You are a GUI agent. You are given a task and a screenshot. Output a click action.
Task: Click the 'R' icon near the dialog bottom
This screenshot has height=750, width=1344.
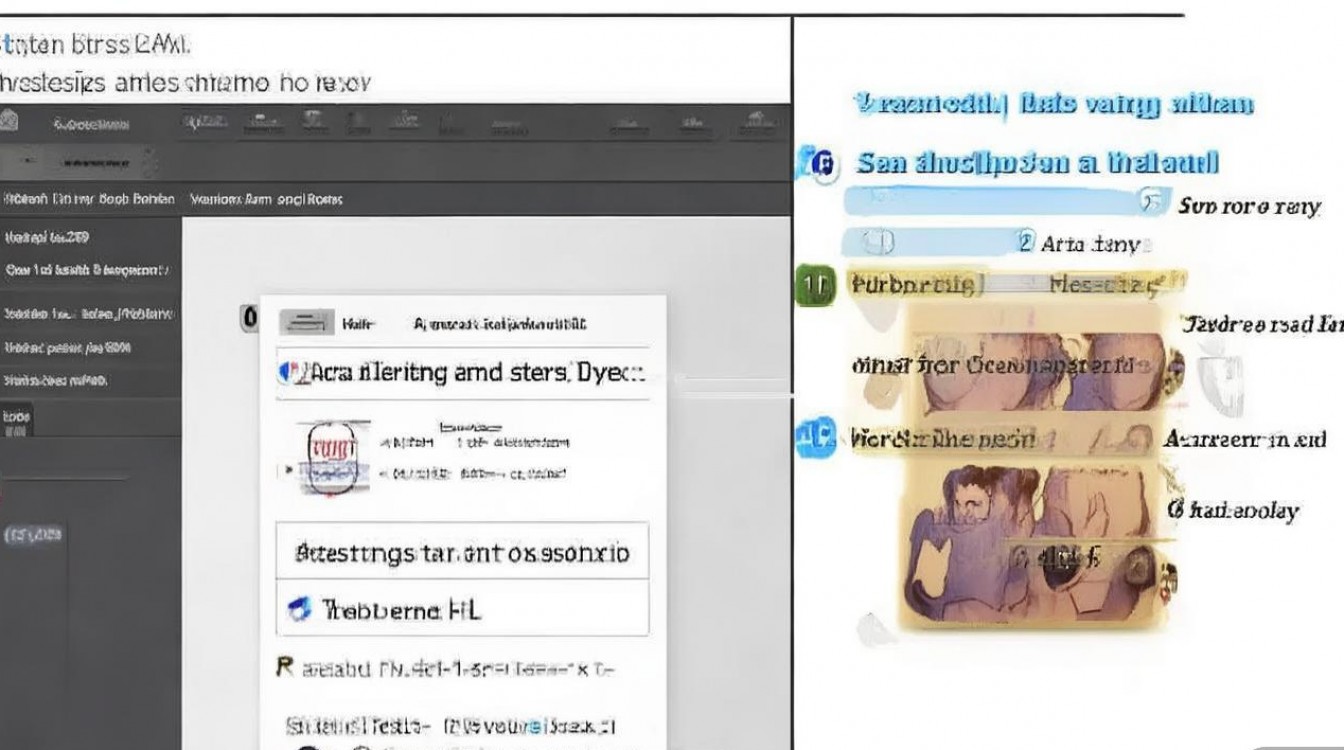coord(284,667)
